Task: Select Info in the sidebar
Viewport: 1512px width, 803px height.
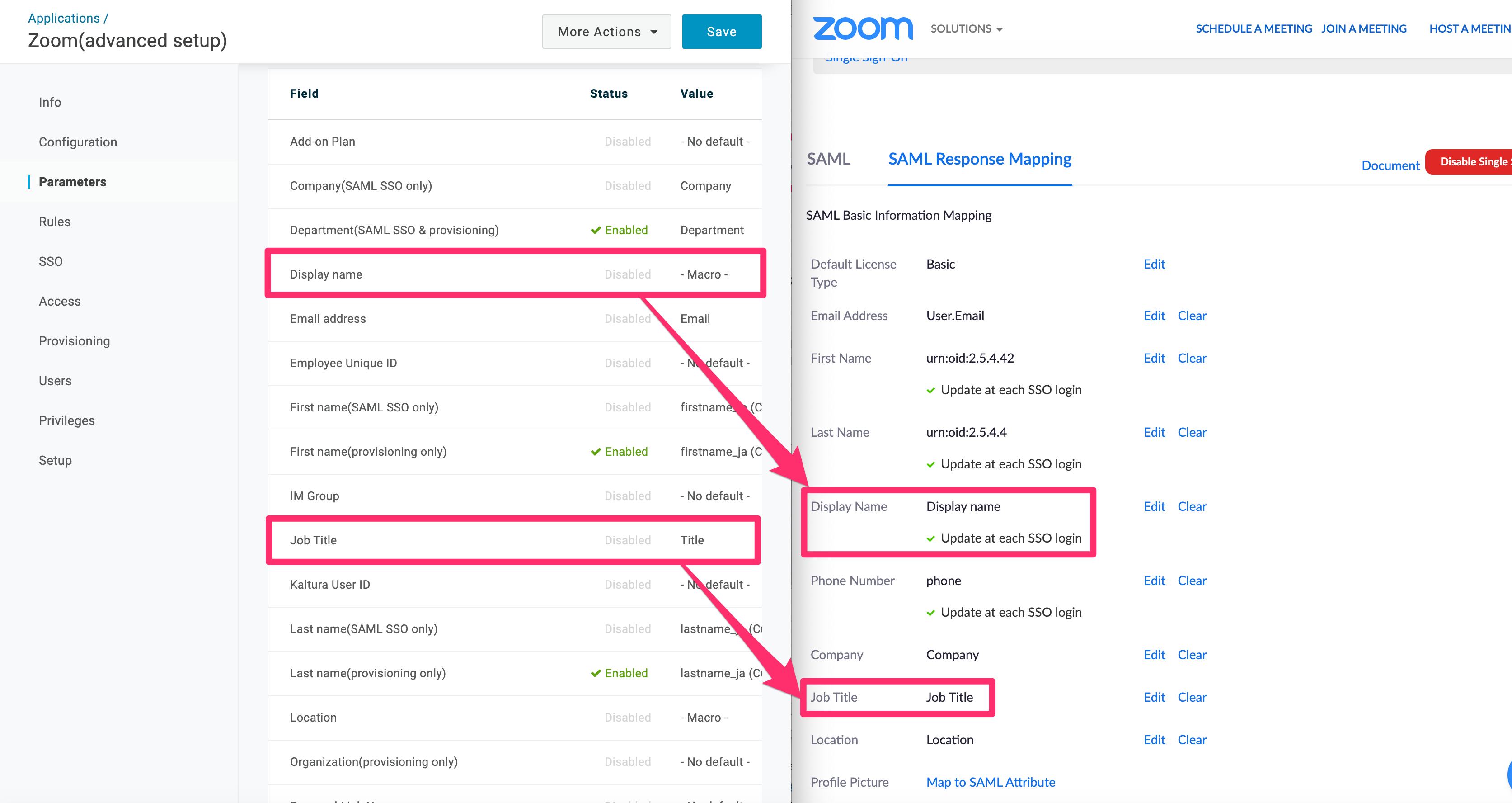Action: [50, 102]
